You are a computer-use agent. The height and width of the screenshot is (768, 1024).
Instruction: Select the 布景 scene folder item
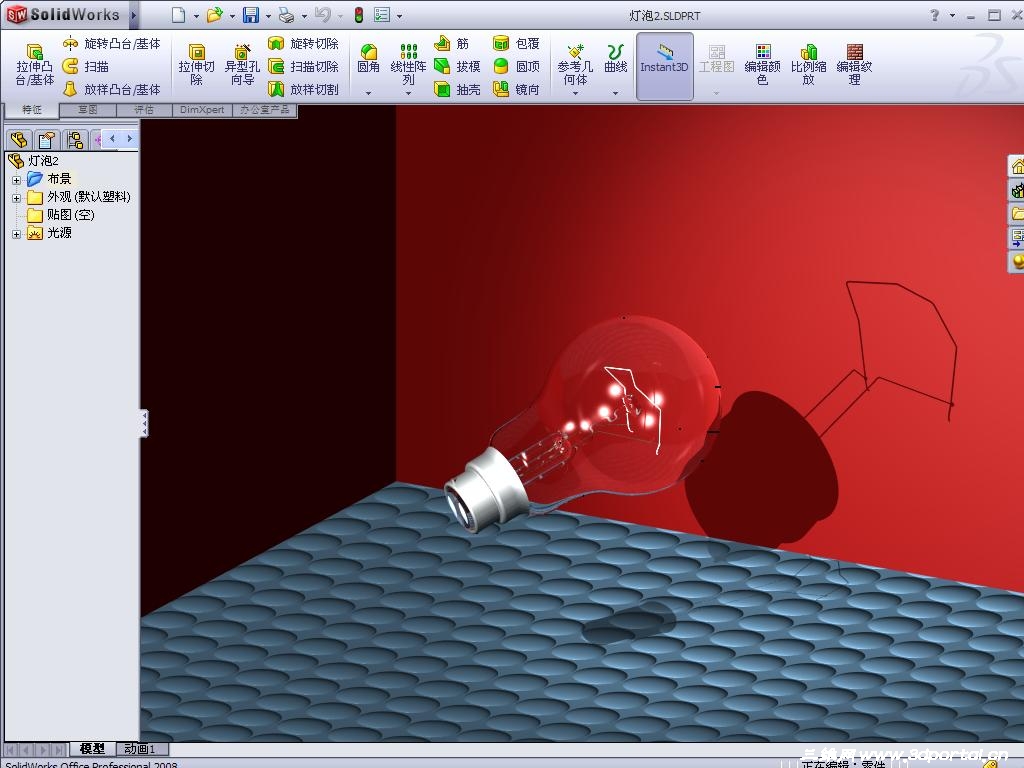(49, 179)
